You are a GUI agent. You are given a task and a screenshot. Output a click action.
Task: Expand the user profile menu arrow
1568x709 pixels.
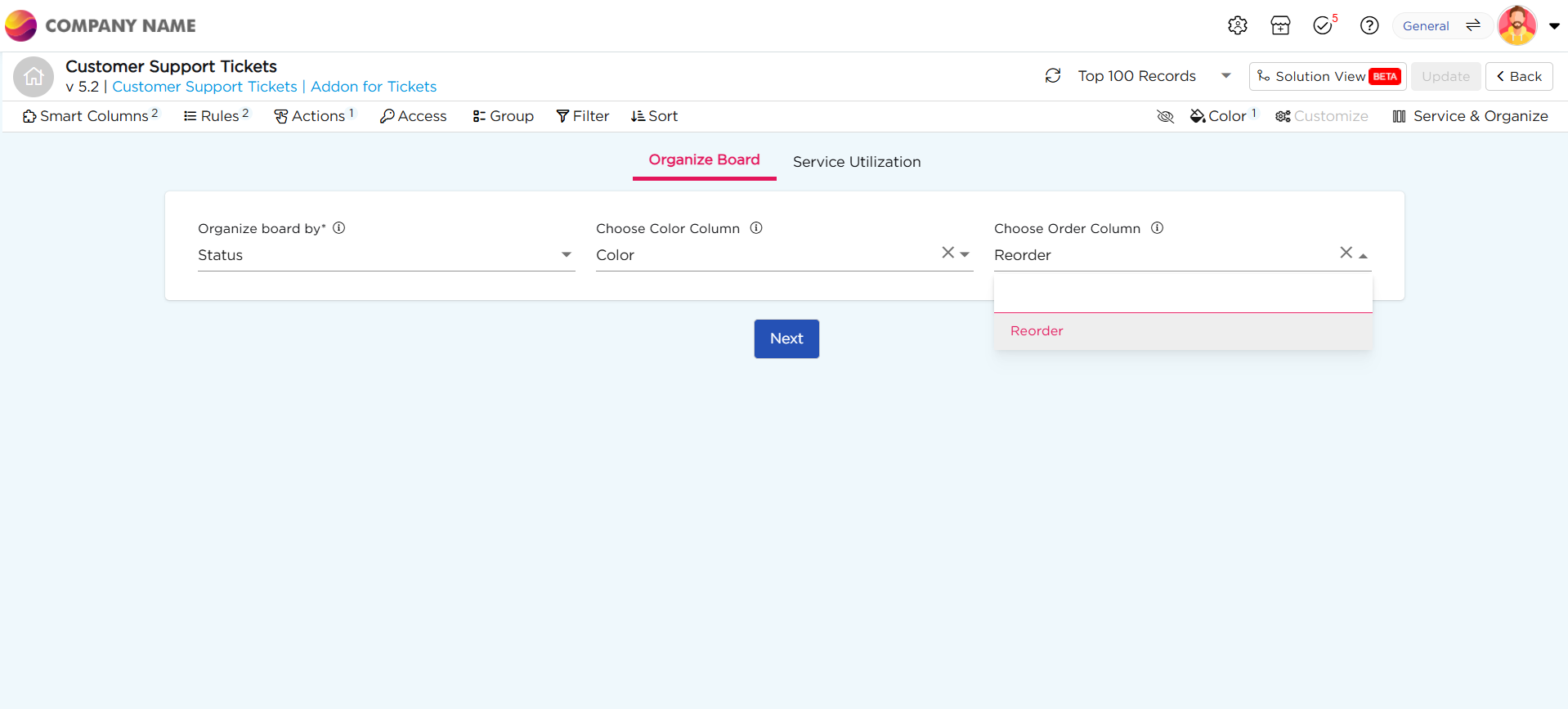(1554, 26)
